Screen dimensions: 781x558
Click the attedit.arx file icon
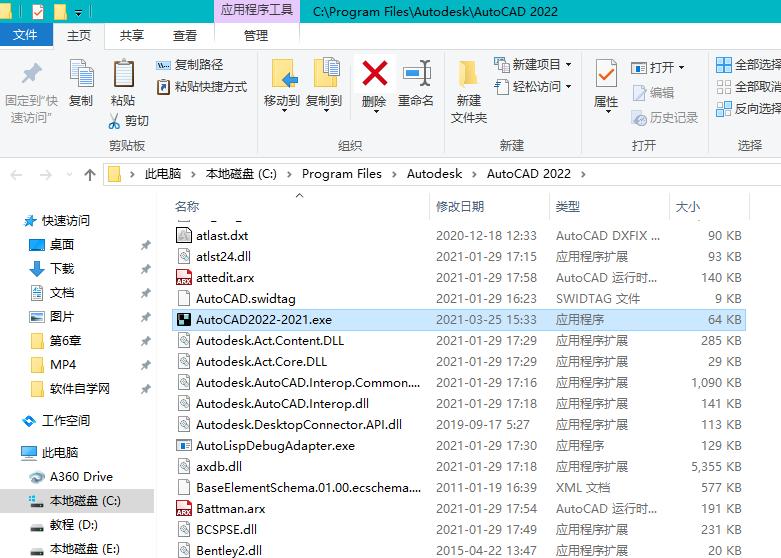click(184, 278)
